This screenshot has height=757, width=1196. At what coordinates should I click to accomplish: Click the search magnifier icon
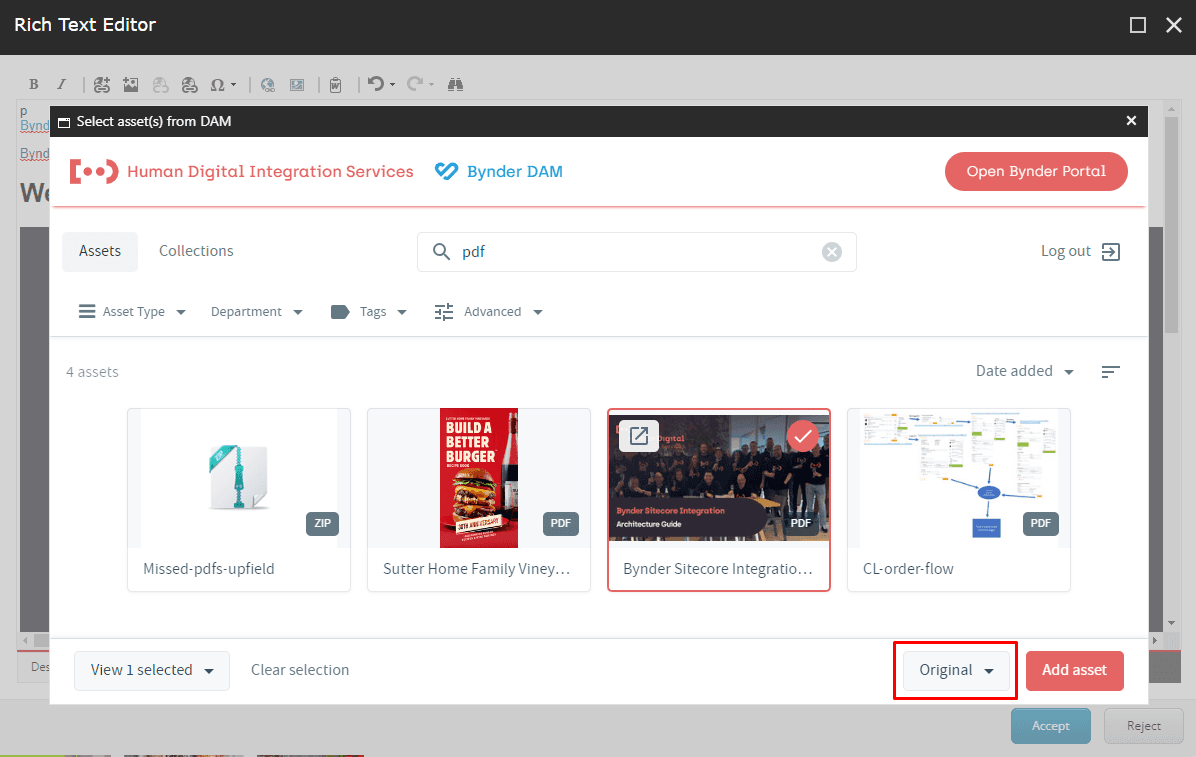[x=441, y=252]
